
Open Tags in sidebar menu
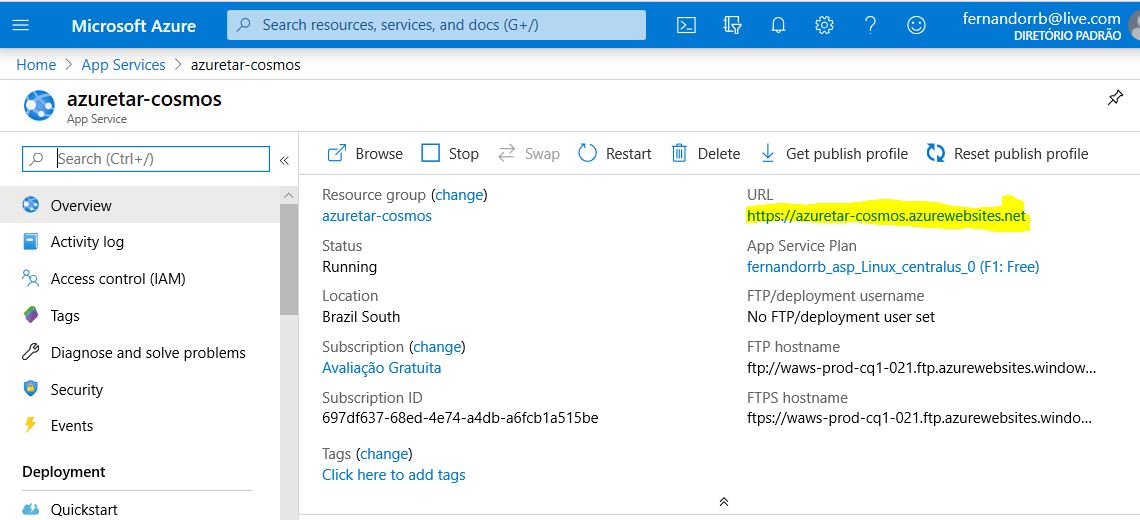(x=140, y=316)
